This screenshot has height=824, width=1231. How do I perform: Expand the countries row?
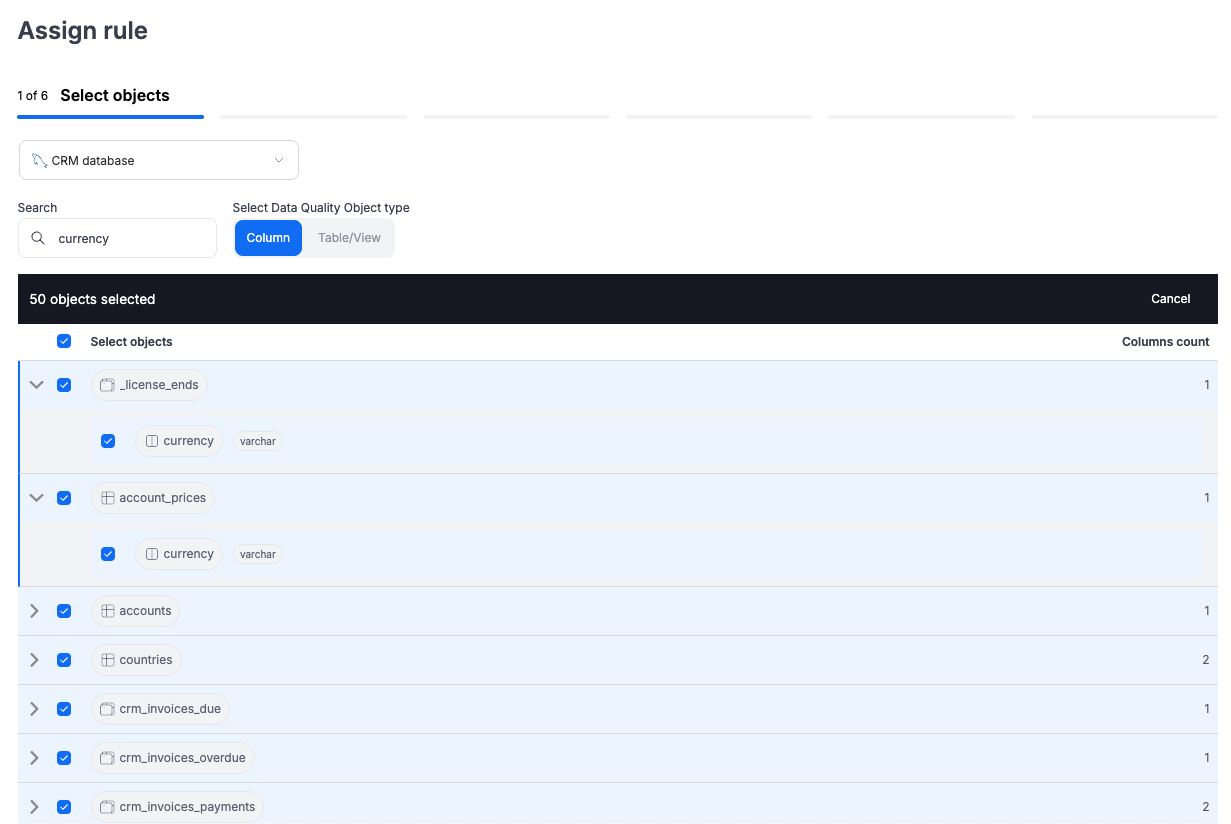(x=34, y=660)
